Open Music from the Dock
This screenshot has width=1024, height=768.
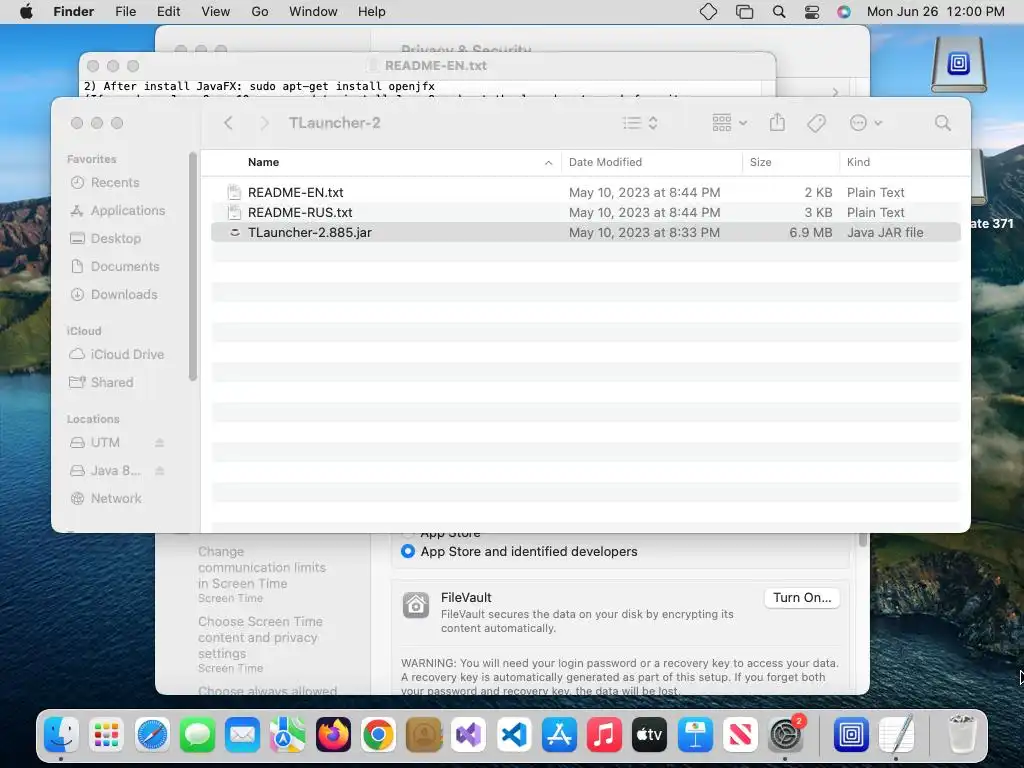pyautogui.click(x=604, y=735)
